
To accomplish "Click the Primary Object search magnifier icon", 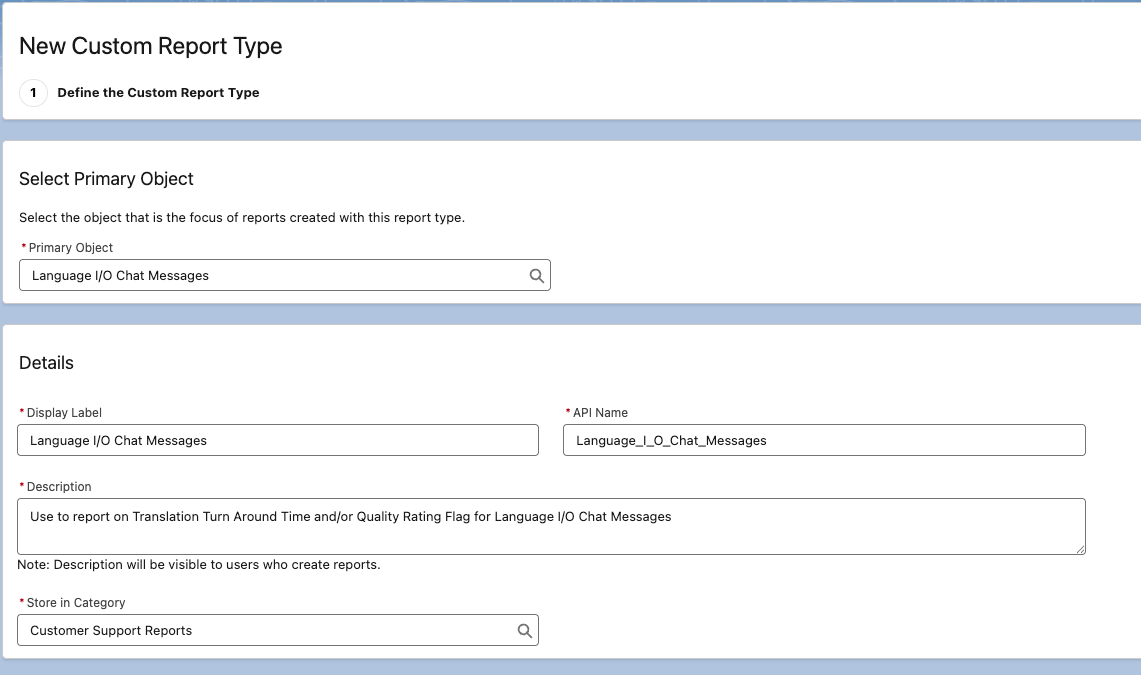I will tap(536, 276).
